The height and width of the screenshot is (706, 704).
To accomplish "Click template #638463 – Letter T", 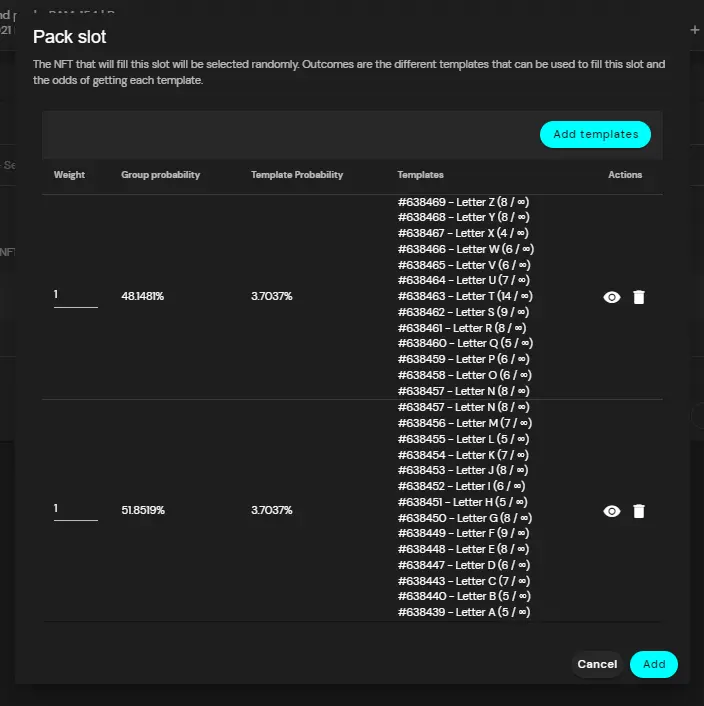I will 465,296.
